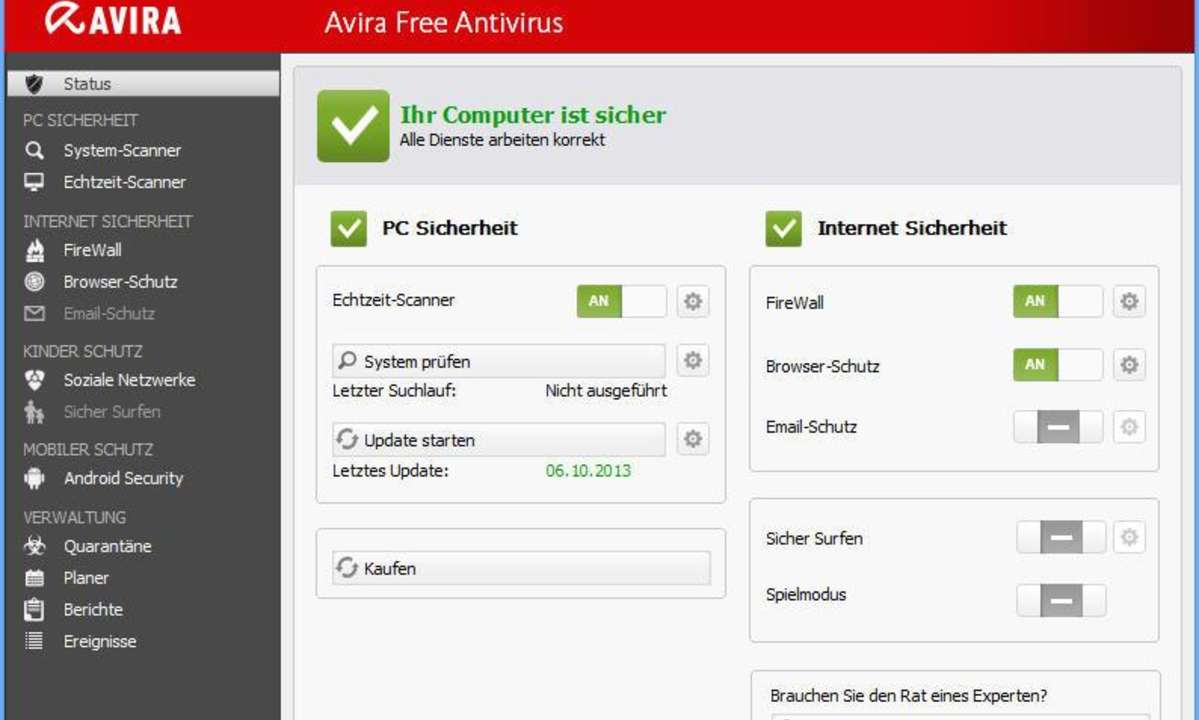Toggle the FireWall AN switch
The height and width of the screenshot is (720, 1199).
[1058, 301]
